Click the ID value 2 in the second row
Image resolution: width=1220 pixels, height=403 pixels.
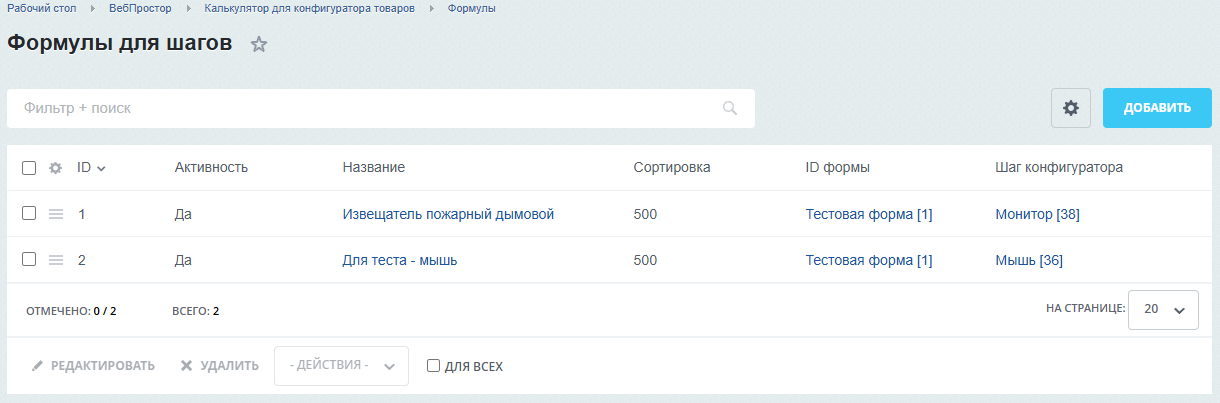tap(82, 260)
